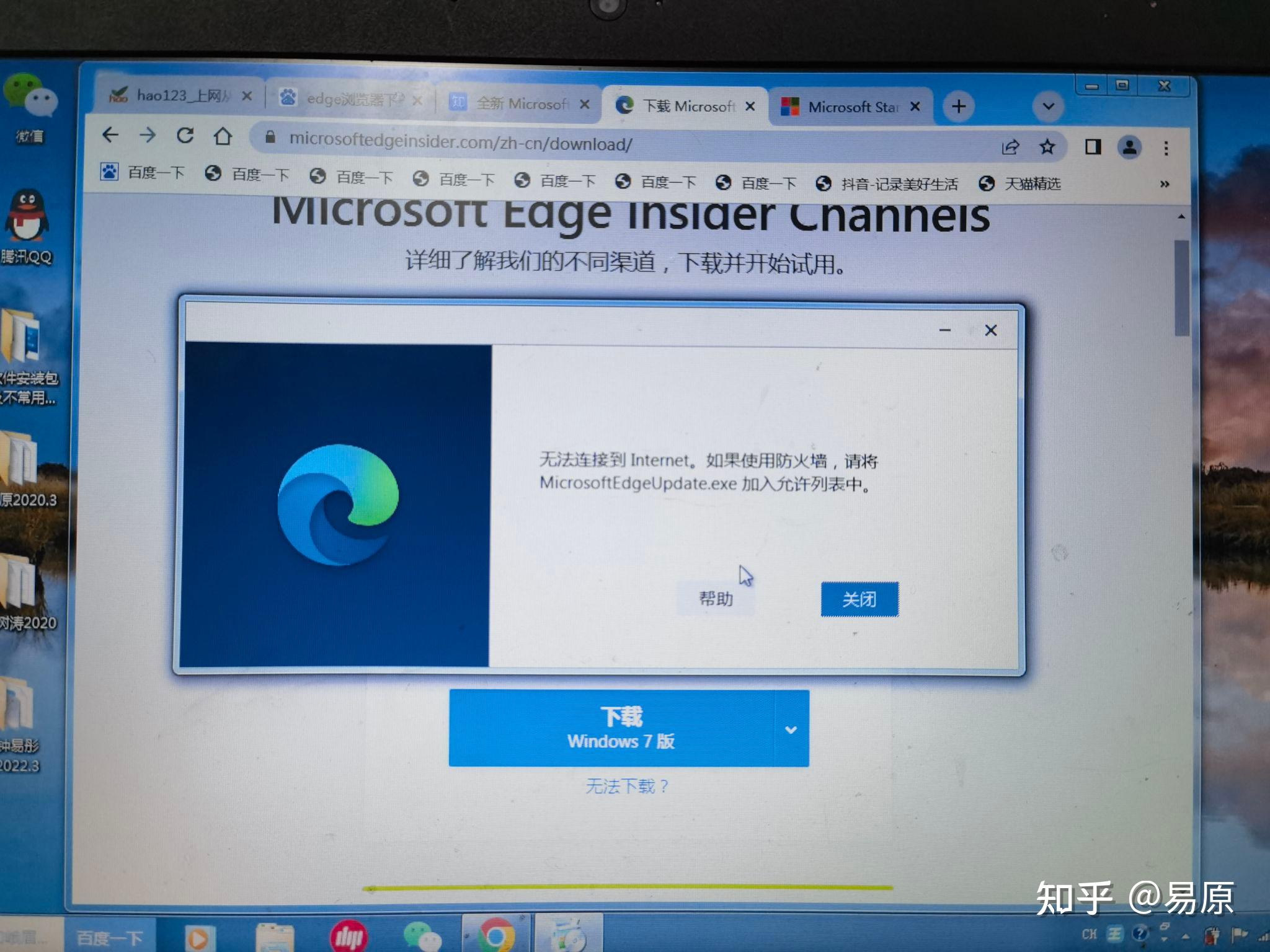
Task: Show hidden tray icons arrow
Action: [1185, 936]
